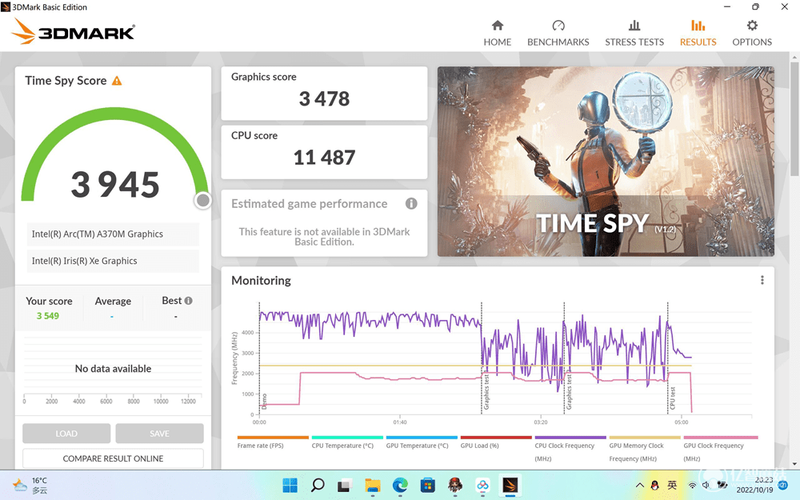
Task: Toggle GPU Load (%) legend
Action: [495, 442]
